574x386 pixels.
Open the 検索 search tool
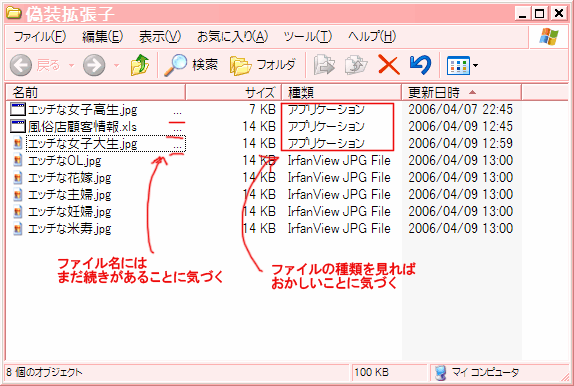[x=191, y=65]
